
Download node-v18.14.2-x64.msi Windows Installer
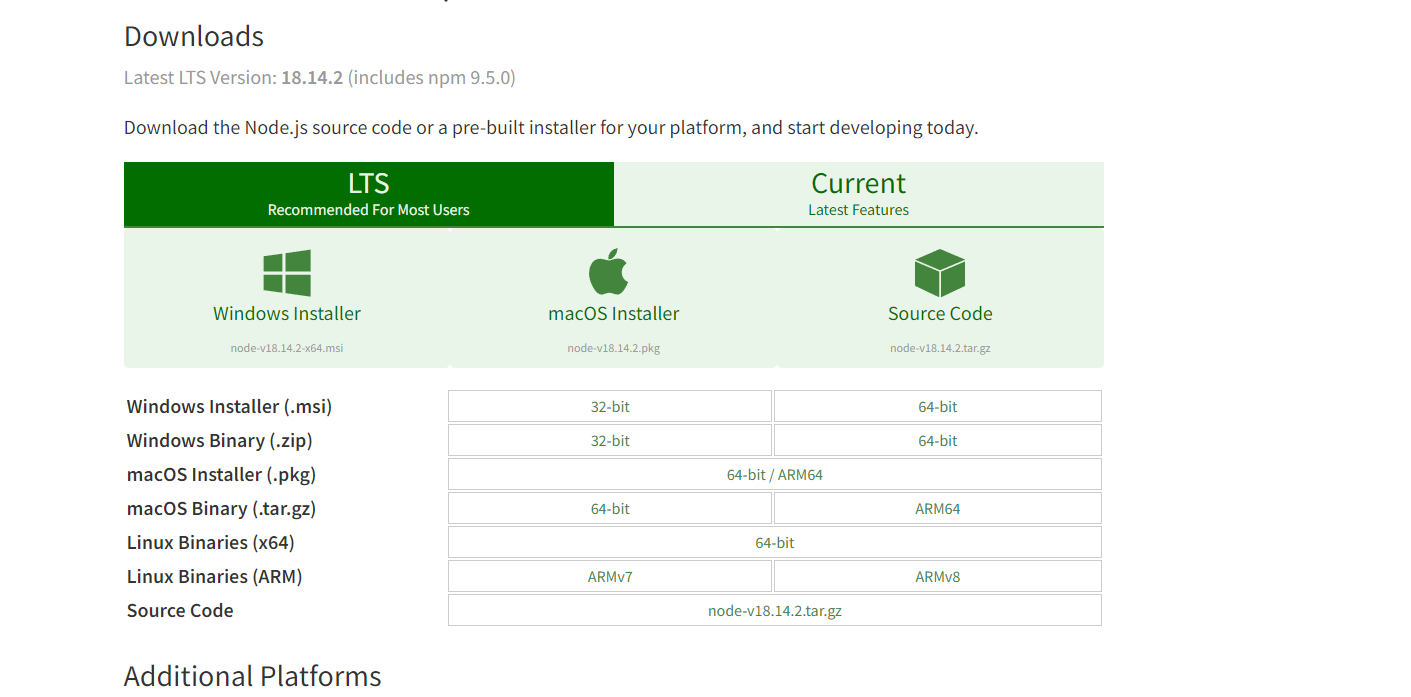pos(287,313)
